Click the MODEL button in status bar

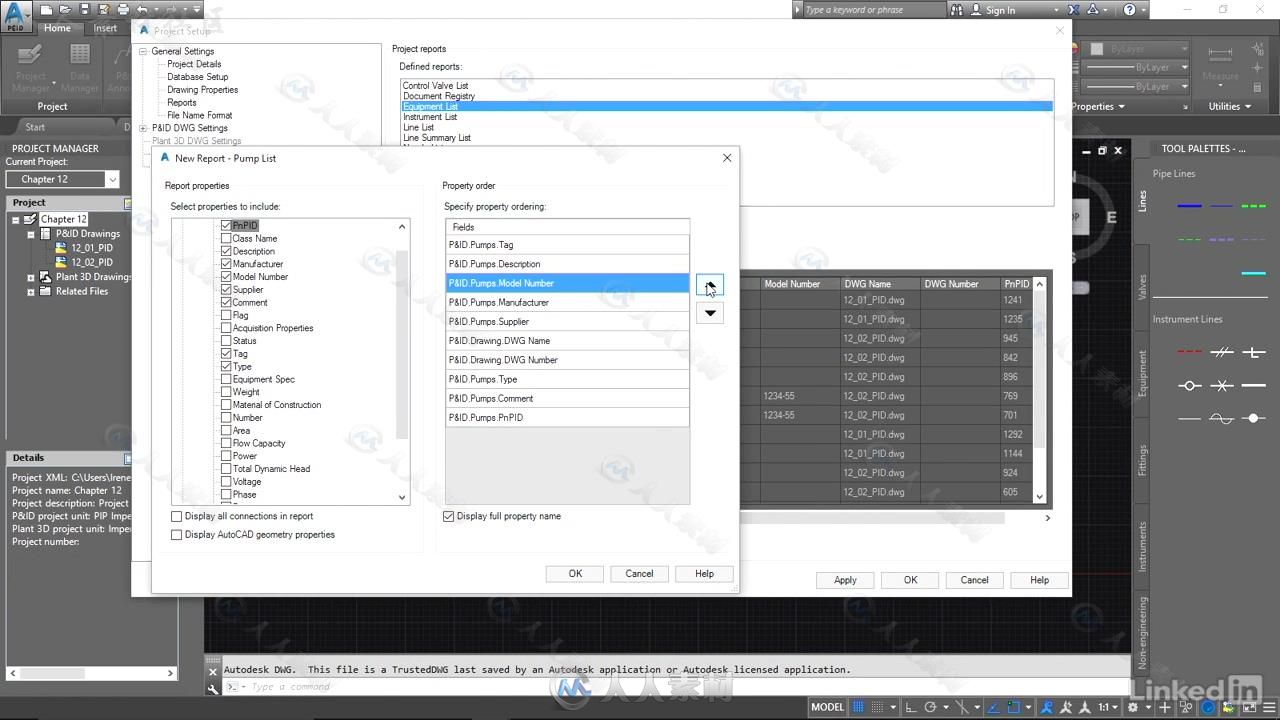tap(827, 707)
